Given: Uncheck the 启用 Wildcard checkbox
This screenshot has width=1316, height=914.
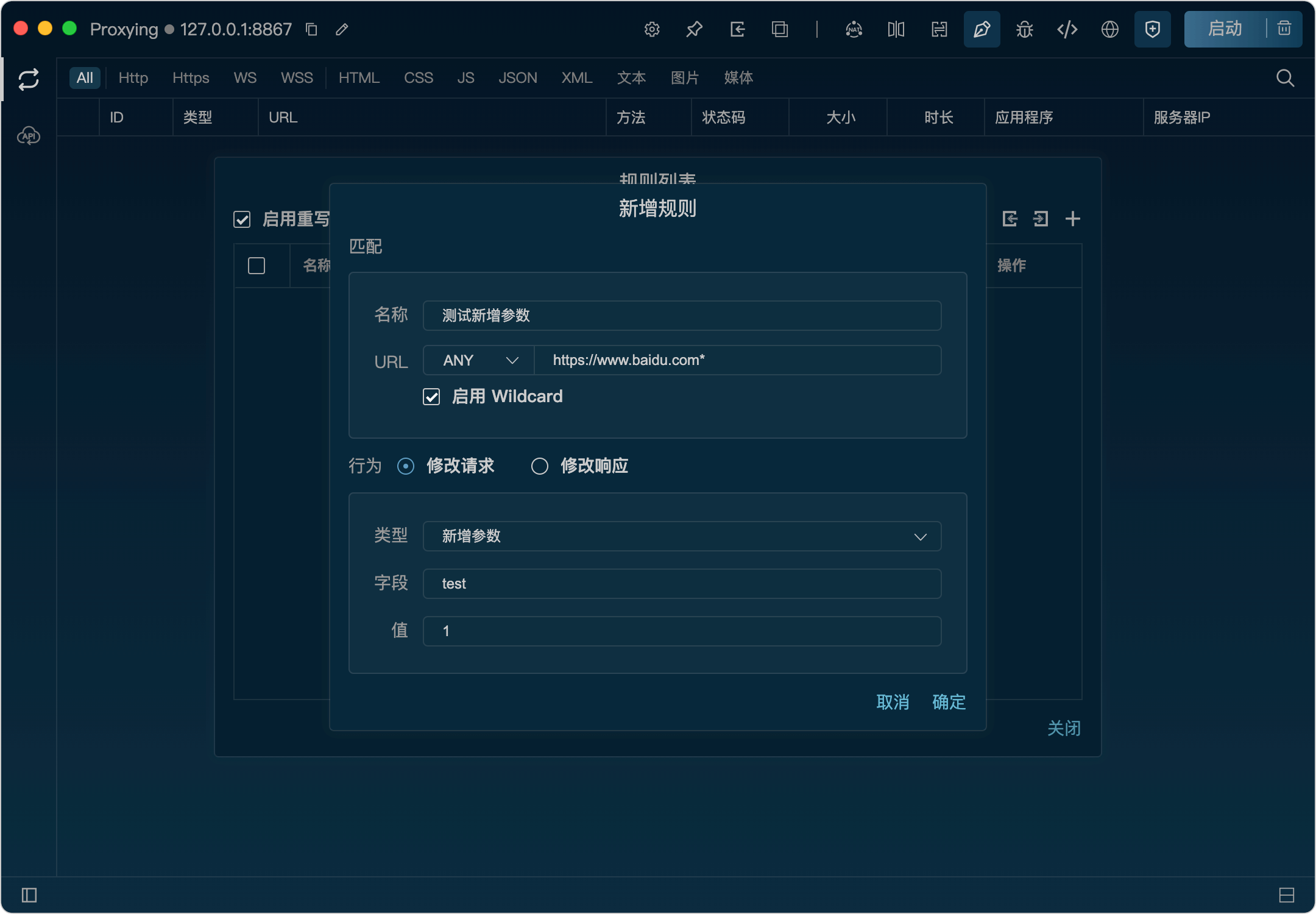Looking at the screenshot, I should click(431, 397).
